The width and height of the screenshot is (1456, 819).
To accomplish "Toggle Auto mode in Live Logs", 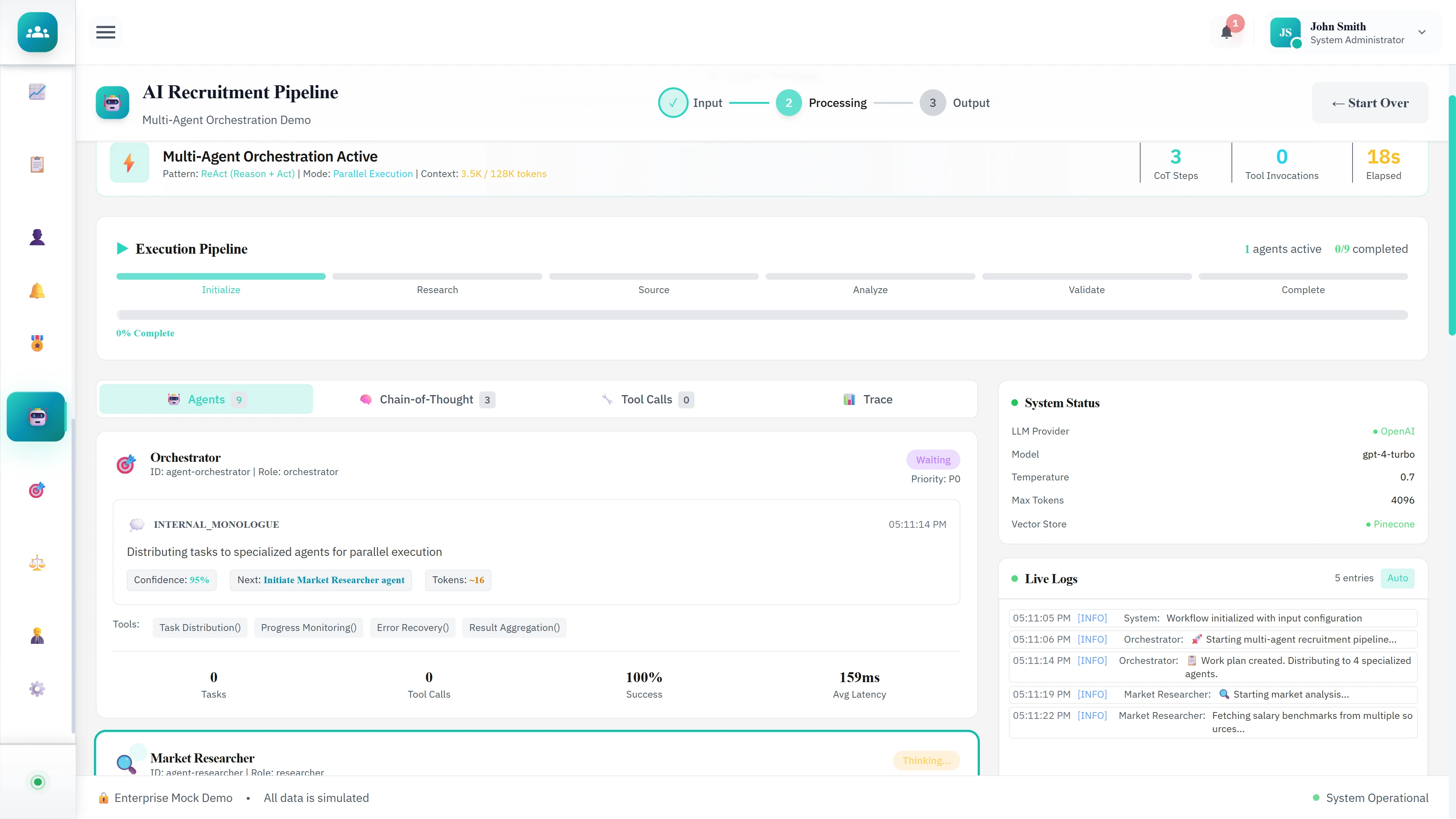I will 1397,578.
